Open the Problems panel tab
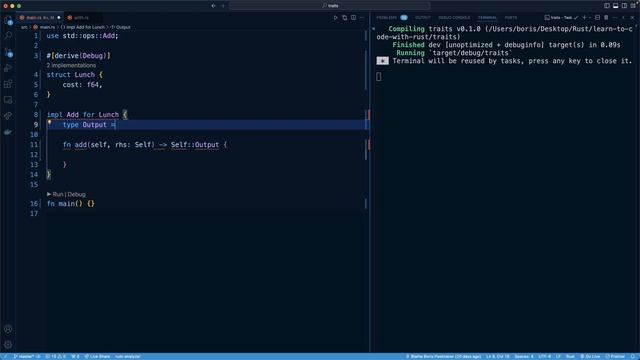 [391, 18]
